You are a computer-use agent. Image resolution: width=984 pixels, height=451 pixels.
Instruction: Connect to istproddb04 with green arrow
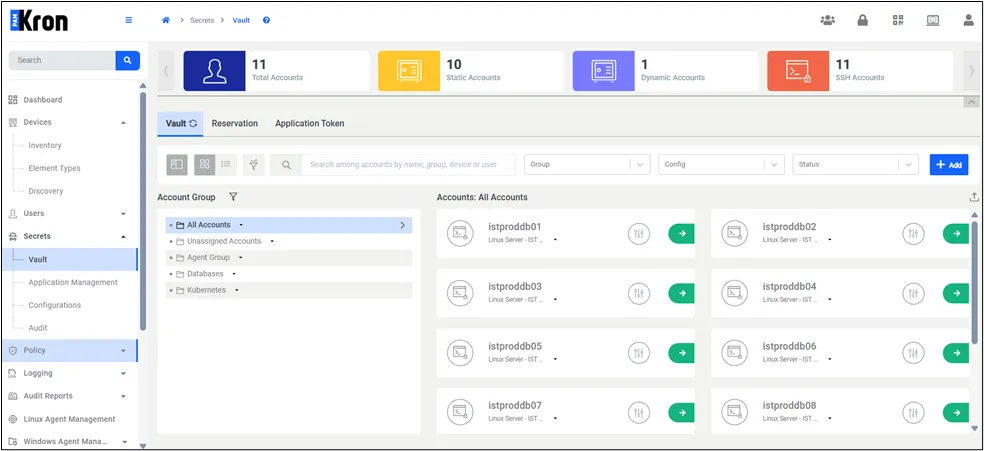coord(956,293)
